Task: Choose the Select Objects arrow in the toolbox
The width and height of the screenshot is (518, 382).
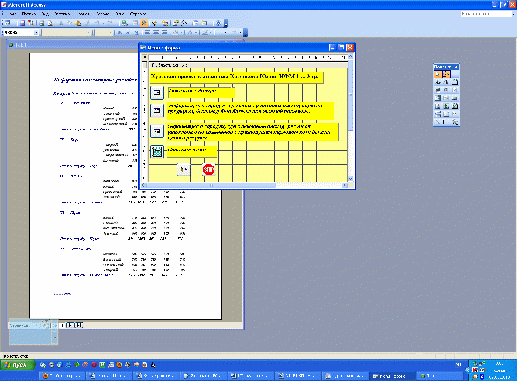Action: tap(438, 74)
